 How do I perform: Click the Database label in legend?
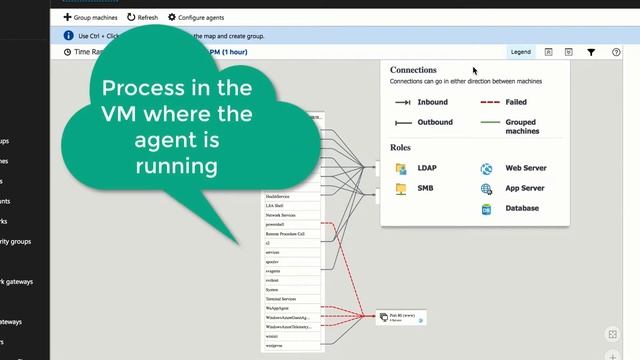coord(522,208)
